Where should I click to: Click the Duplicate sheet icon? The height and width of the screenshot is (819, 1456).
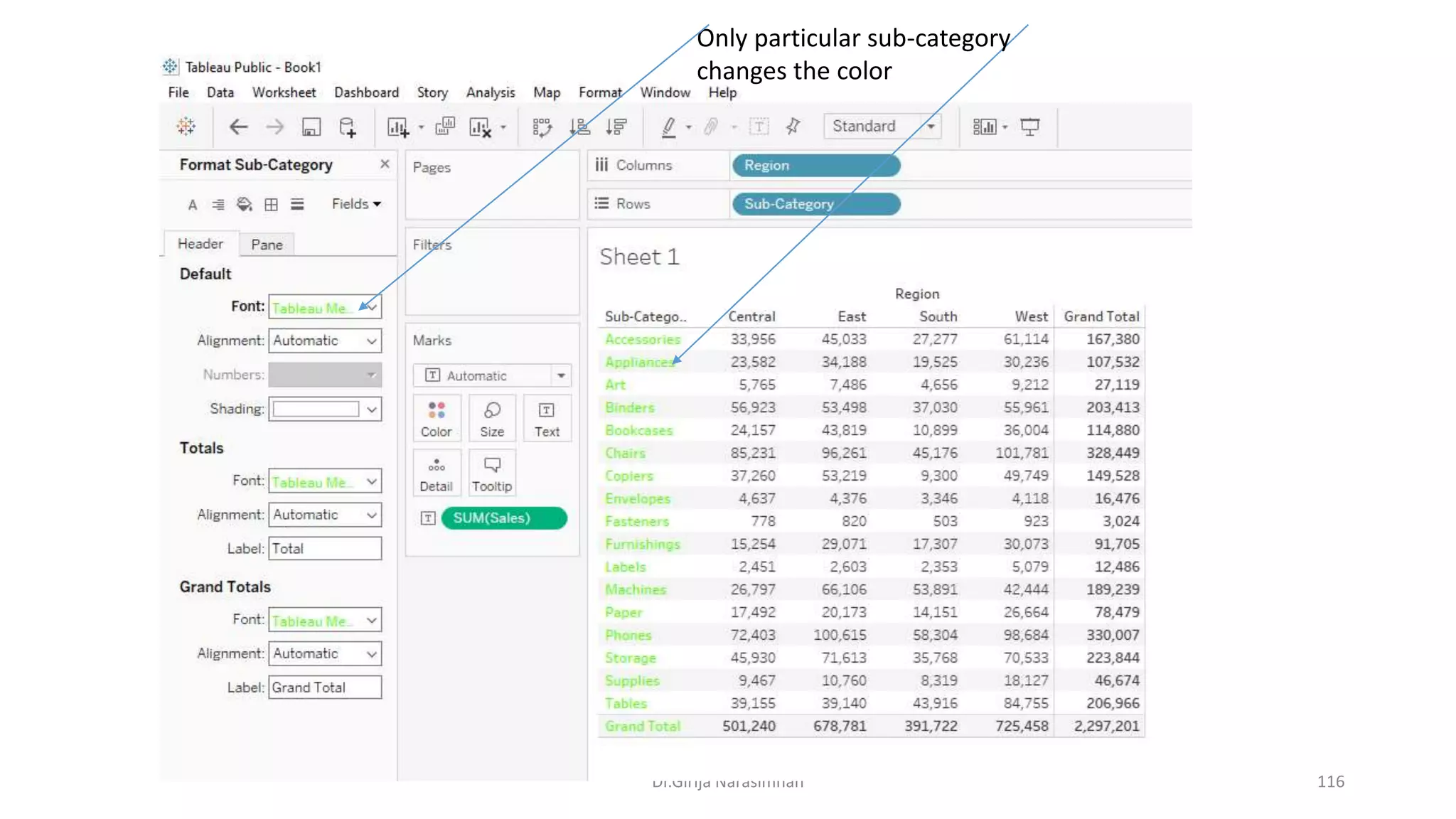445,127
